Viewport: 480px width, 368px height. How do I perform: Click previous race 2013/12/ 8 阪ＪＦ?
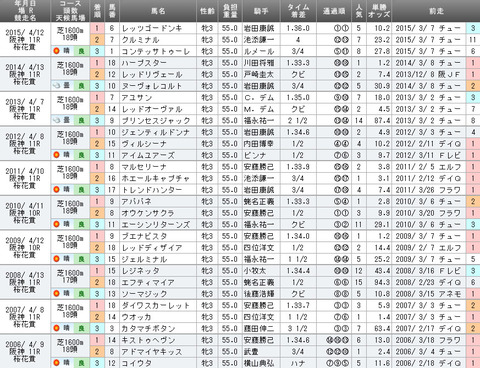pos(429,74)
